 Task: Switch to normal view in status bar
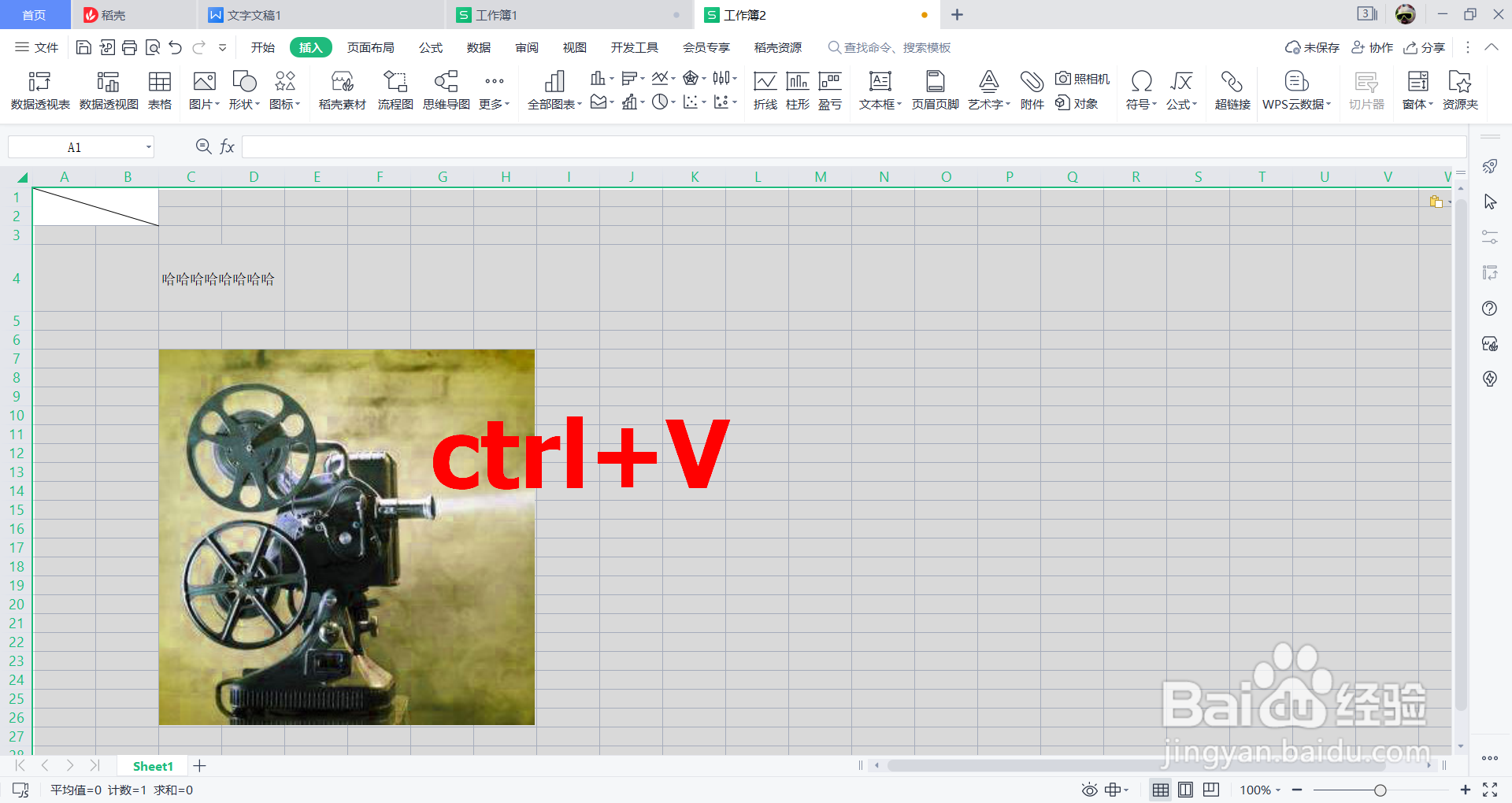[x=1161, y=790]
